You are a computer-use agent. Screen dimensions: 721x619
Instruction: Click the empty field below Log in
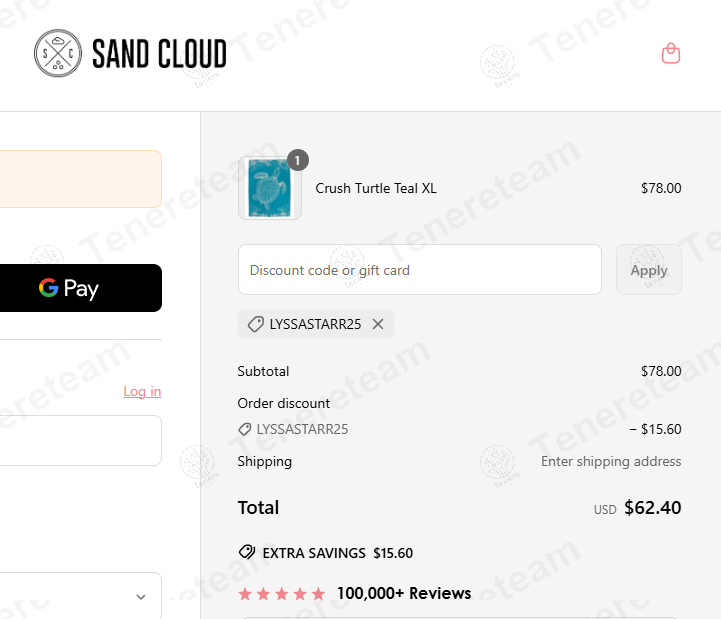click(x=80, y=440)
